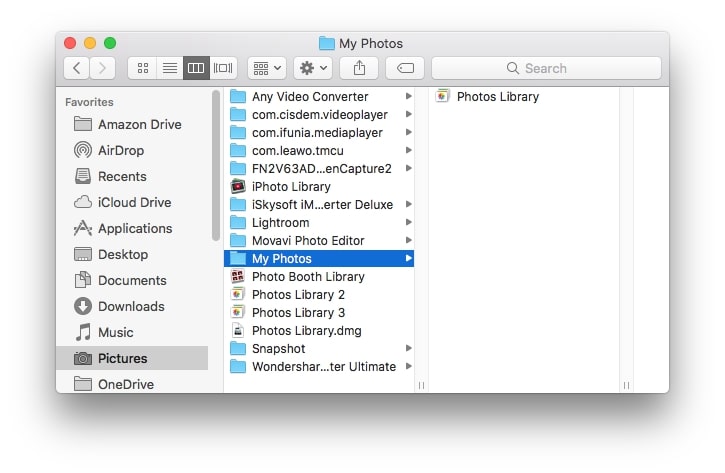
Task: Select Pictures in the sidebar
Action: point(133,358)
